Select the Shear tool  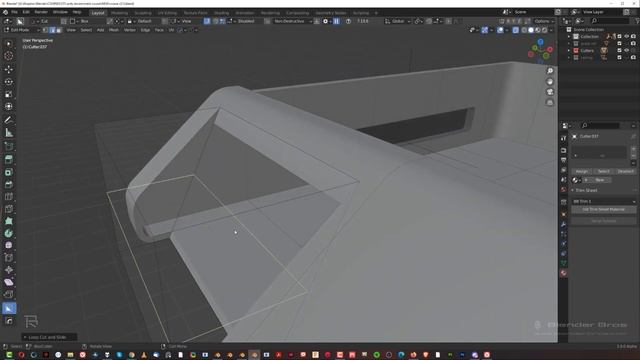click(9, 282)
